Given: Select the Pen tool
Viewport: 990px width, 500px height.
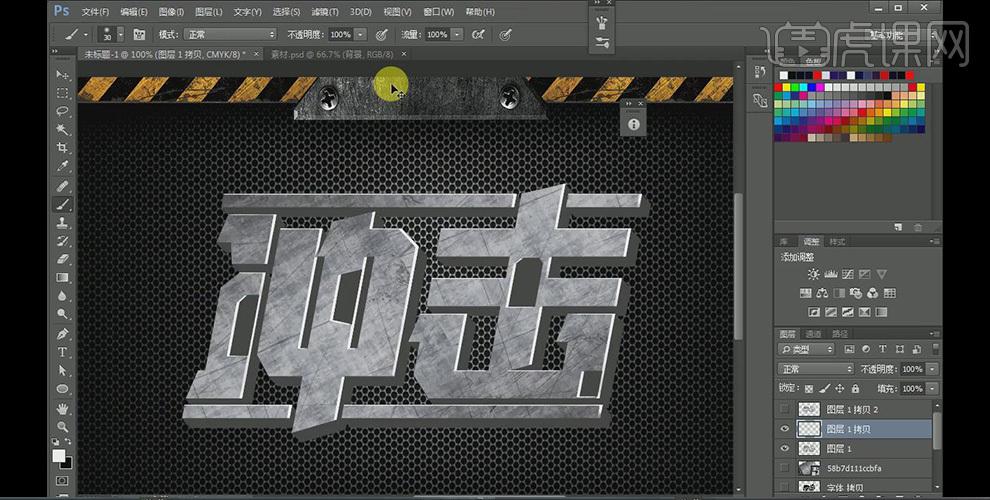Looking at the screenshot, I should pos(63,334).
